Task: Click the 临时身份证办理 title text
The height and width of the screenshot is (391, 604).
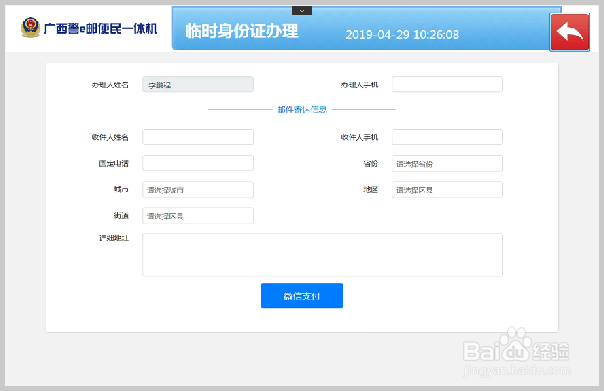Action: pyautogui.click(x=242, y=31)
